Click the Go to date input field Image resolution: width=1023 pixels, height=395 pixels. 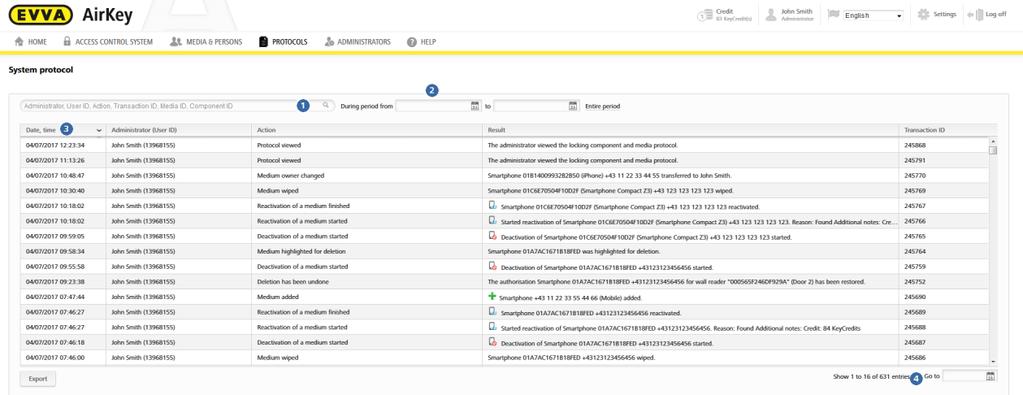coord(964,376)
